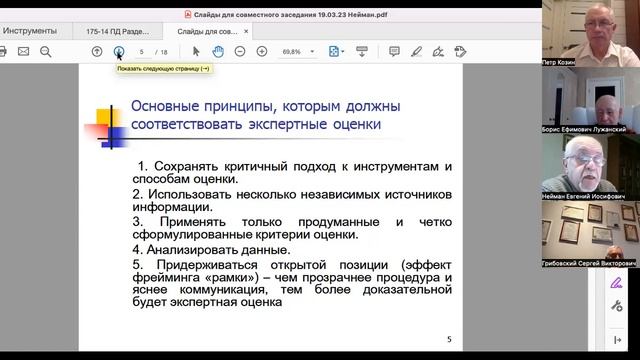The width and height of the screenshot is (640, 360).
Task: Select Грибовский Сергей Викторович's video tile
Action: [x=591, y=234]
